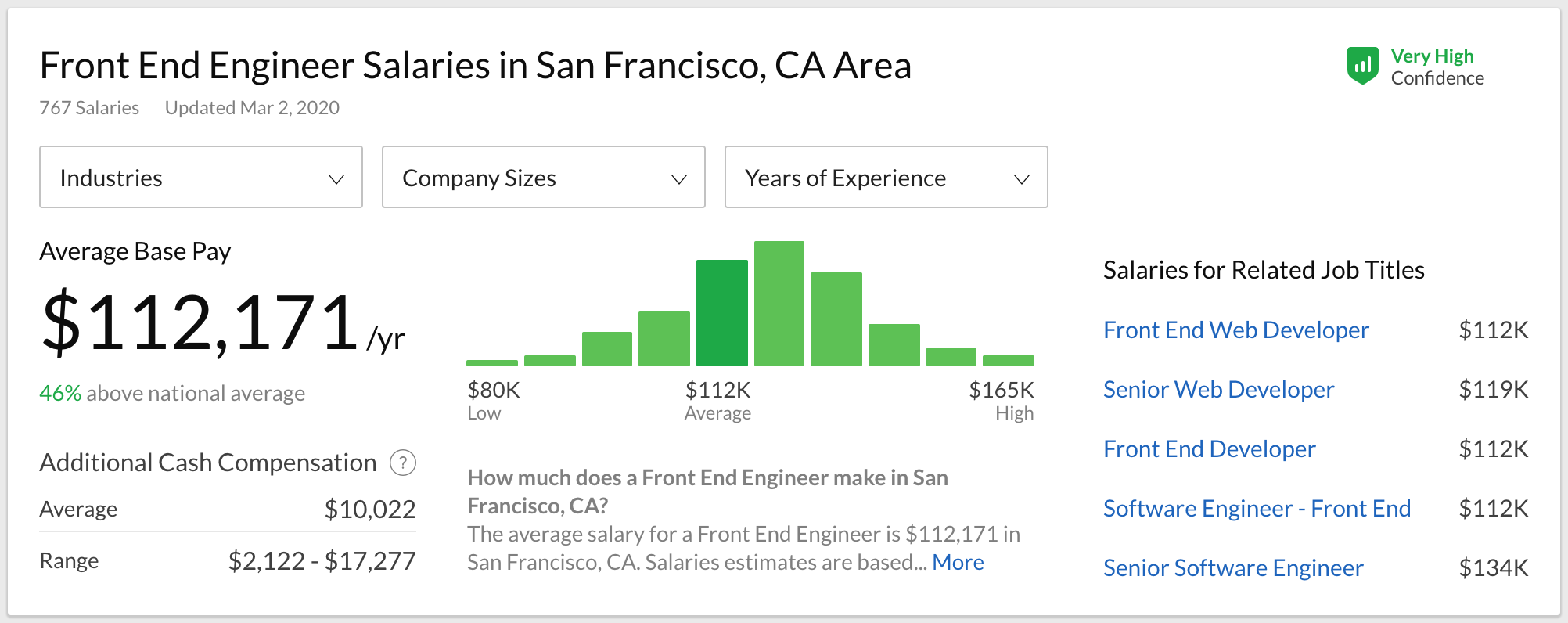Select the dark green average salary bar

[721, 313]
